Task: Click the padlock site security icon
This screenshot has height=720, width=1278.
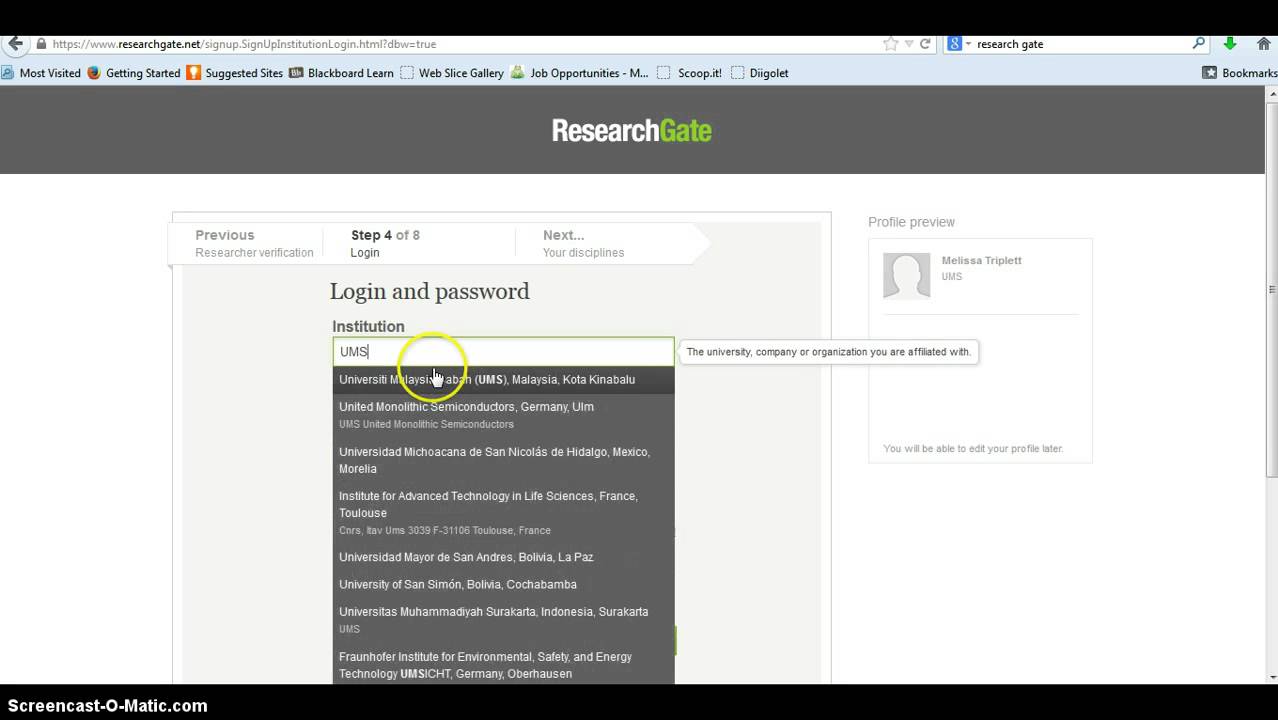Action: tap(41, 44)
